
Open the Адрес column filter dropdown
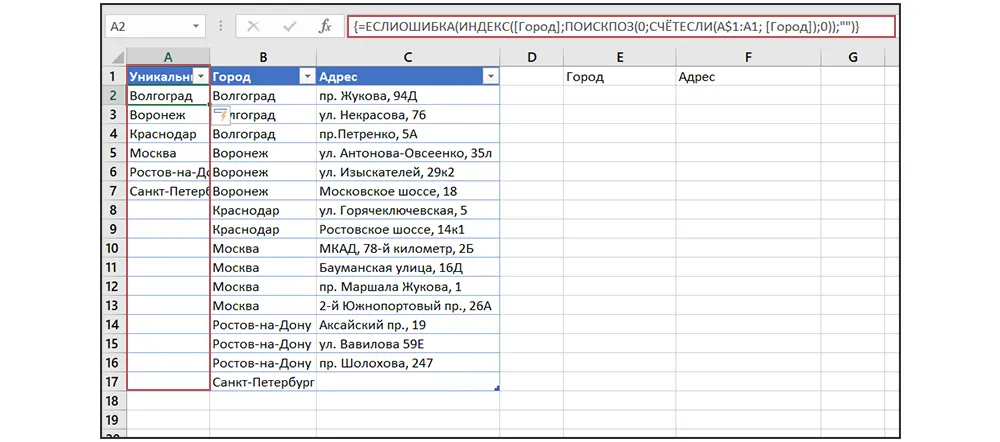click(x=489, y=77)
